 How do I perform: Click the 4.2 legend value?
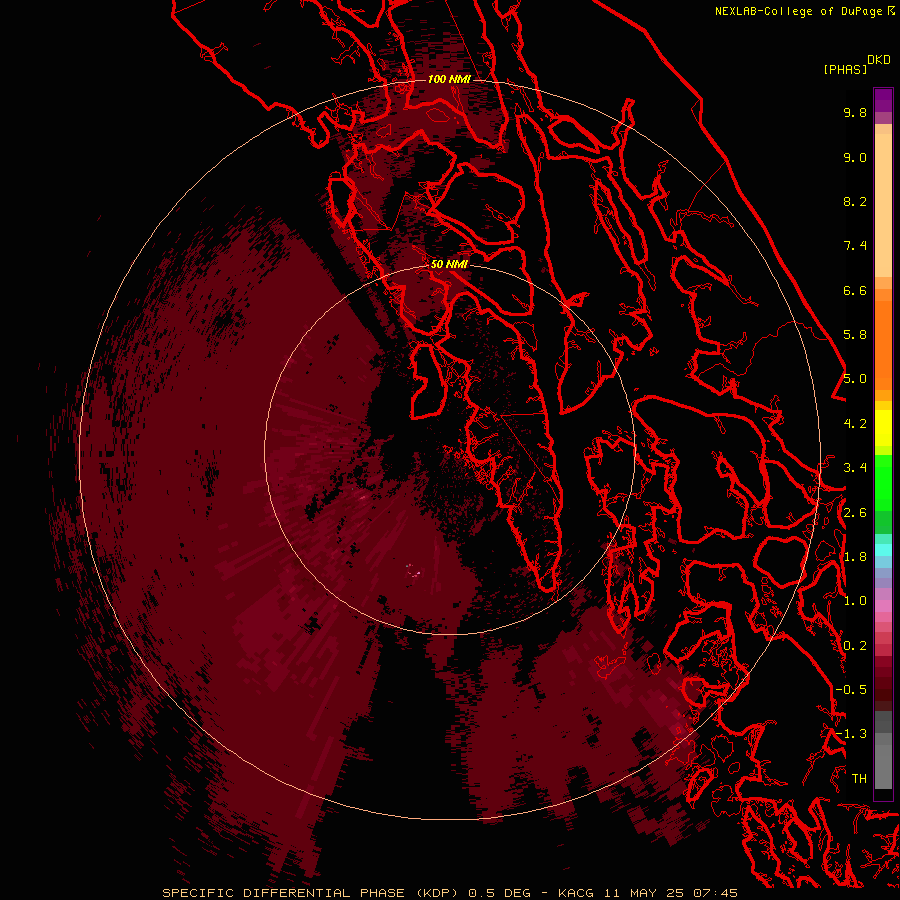855,424
